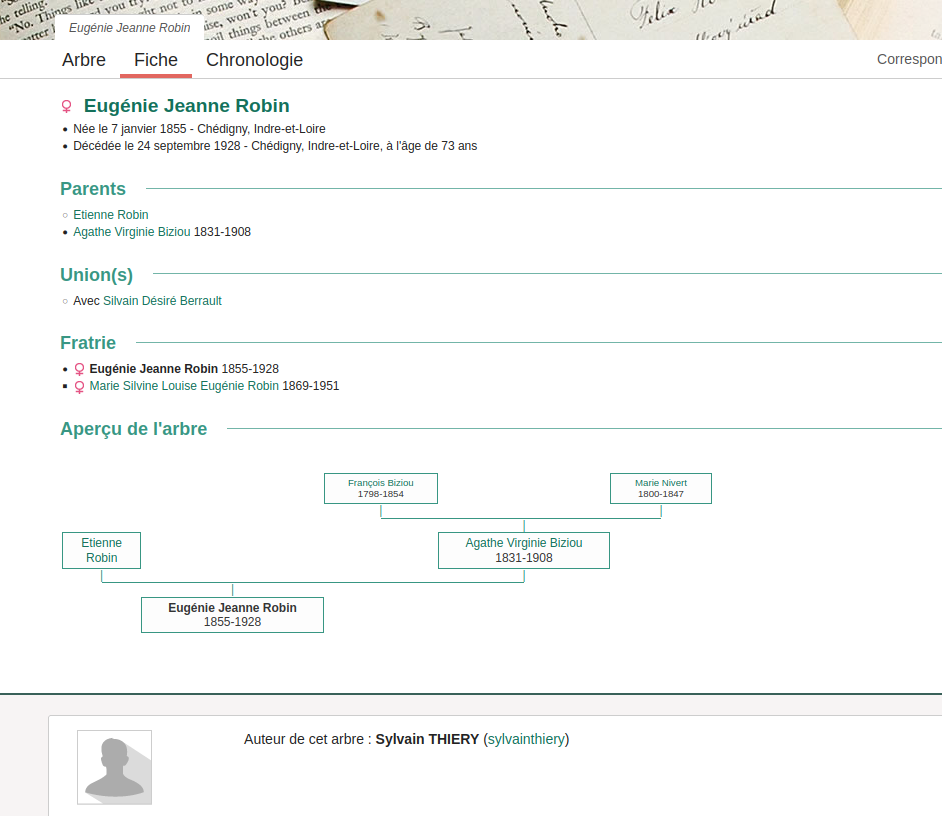Click female icon before Marie Silvine Louise
The width and height of the screenshot is (942, 816).
(80, 387)
